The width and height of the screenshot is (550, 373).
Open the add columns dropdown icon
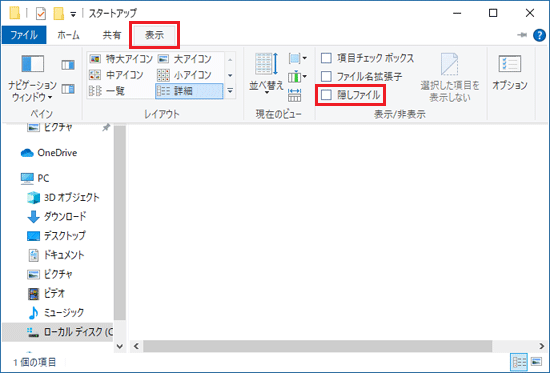click(297, 76)
